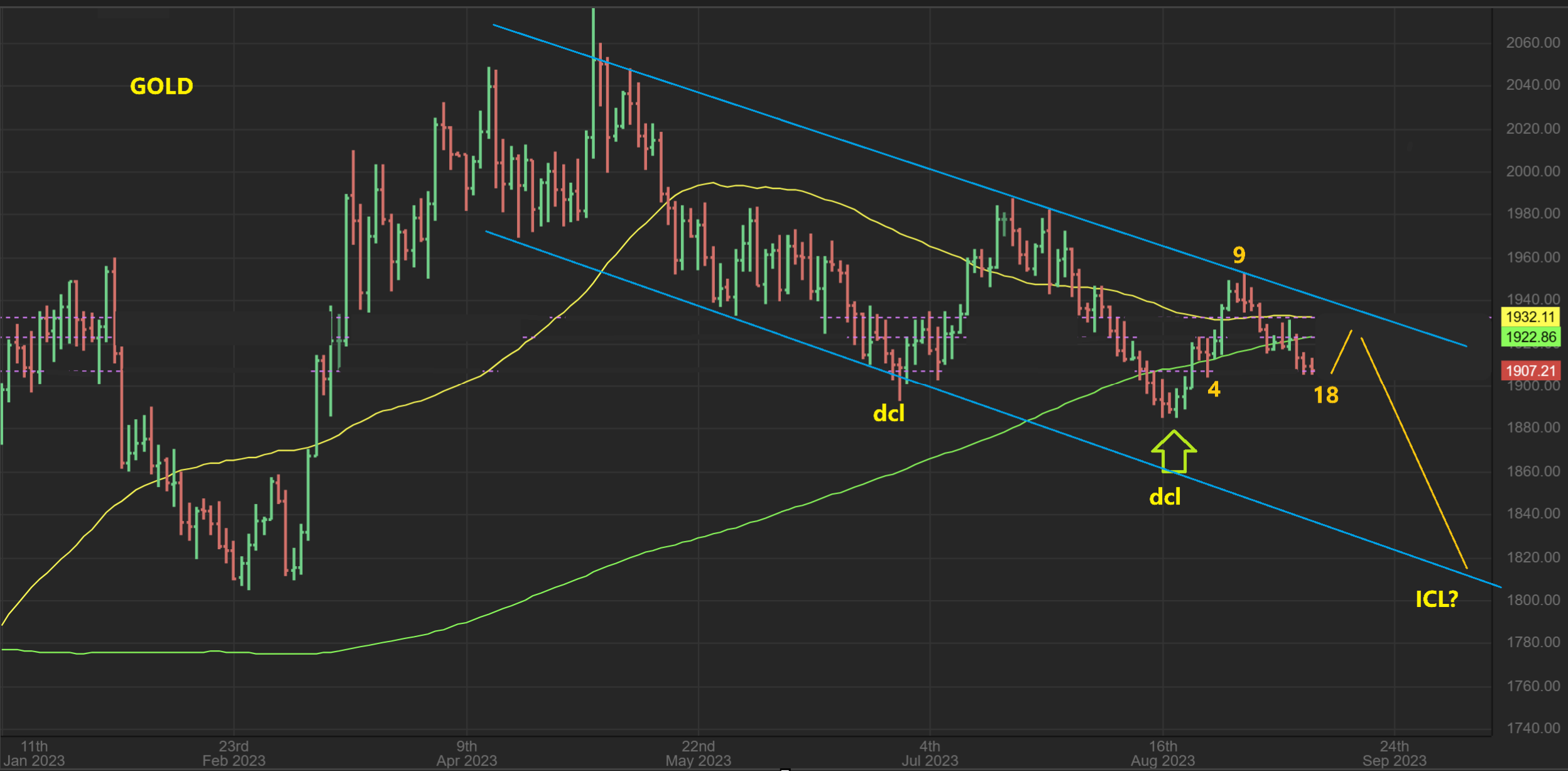Click the 16th Aug 2023 date label
1568x771 pixels.
(1163, 753)
